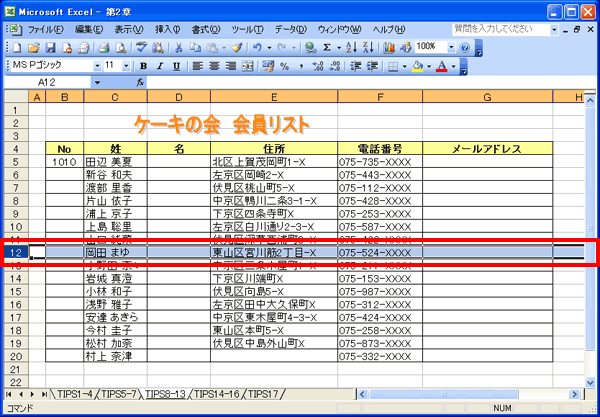The height and width of the screenshot is (417, 600).
Task: Click the vertical scrollbar down arrow
Action: coord(590,382)
